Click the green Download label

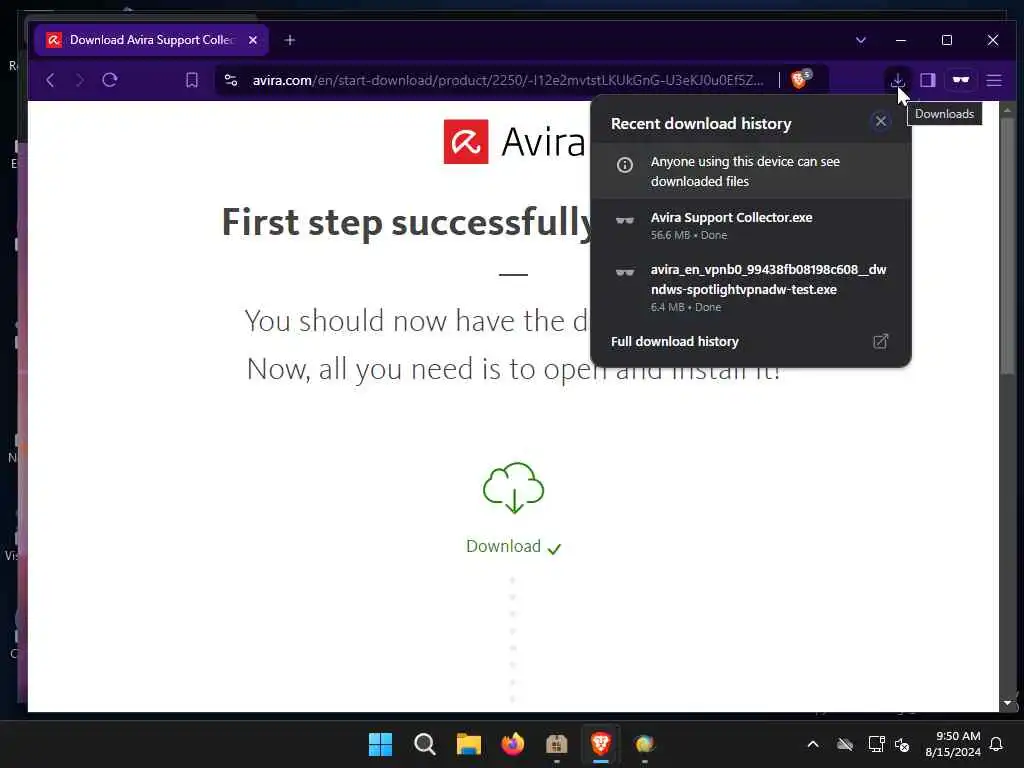[504, 546]
